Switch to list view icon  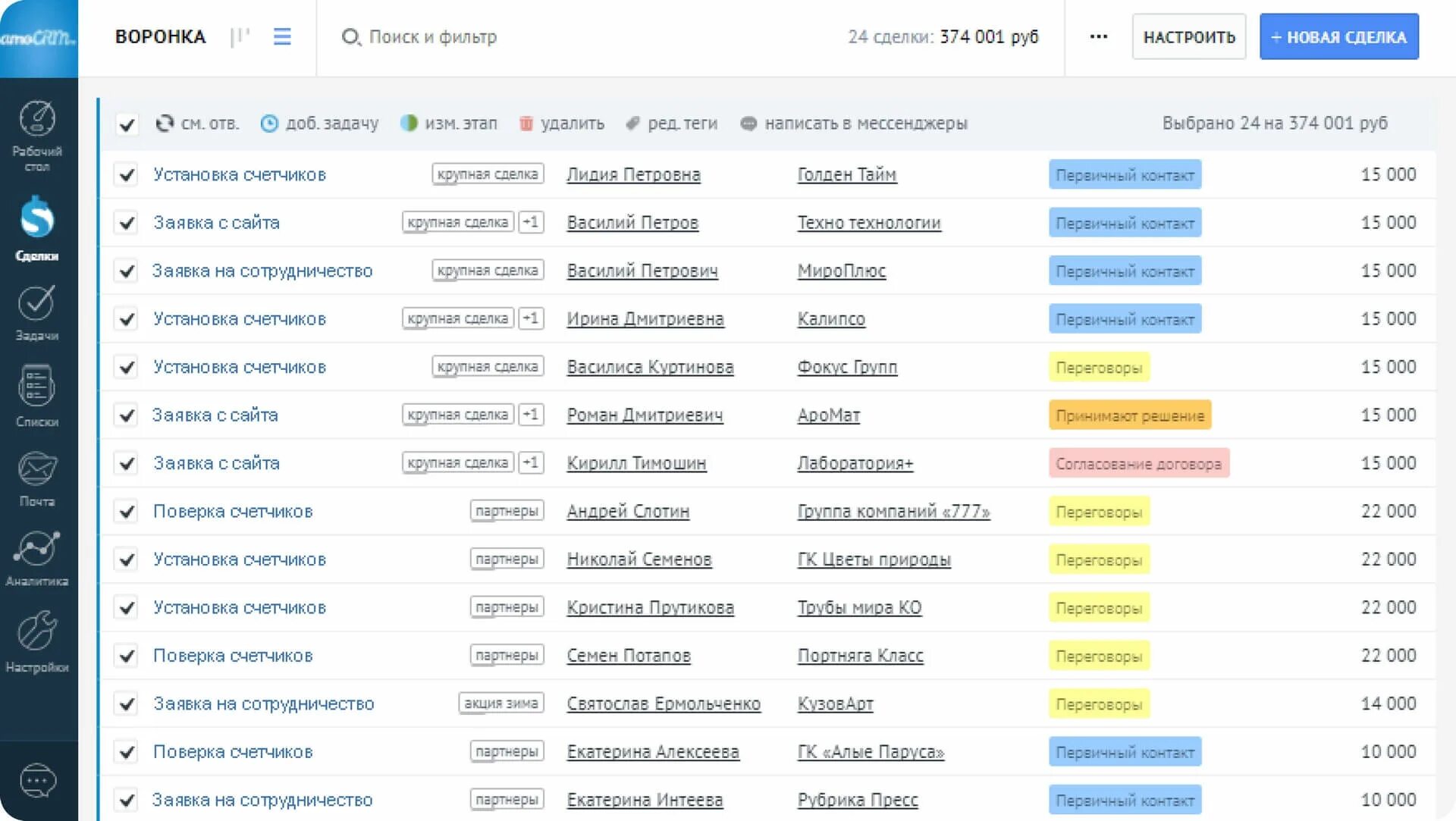coord(282,36)
